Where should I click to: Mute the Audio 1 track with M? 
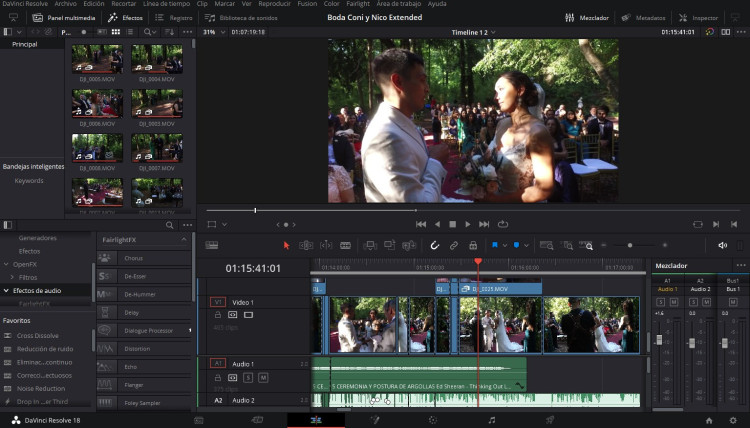click(x=263, y=378)
